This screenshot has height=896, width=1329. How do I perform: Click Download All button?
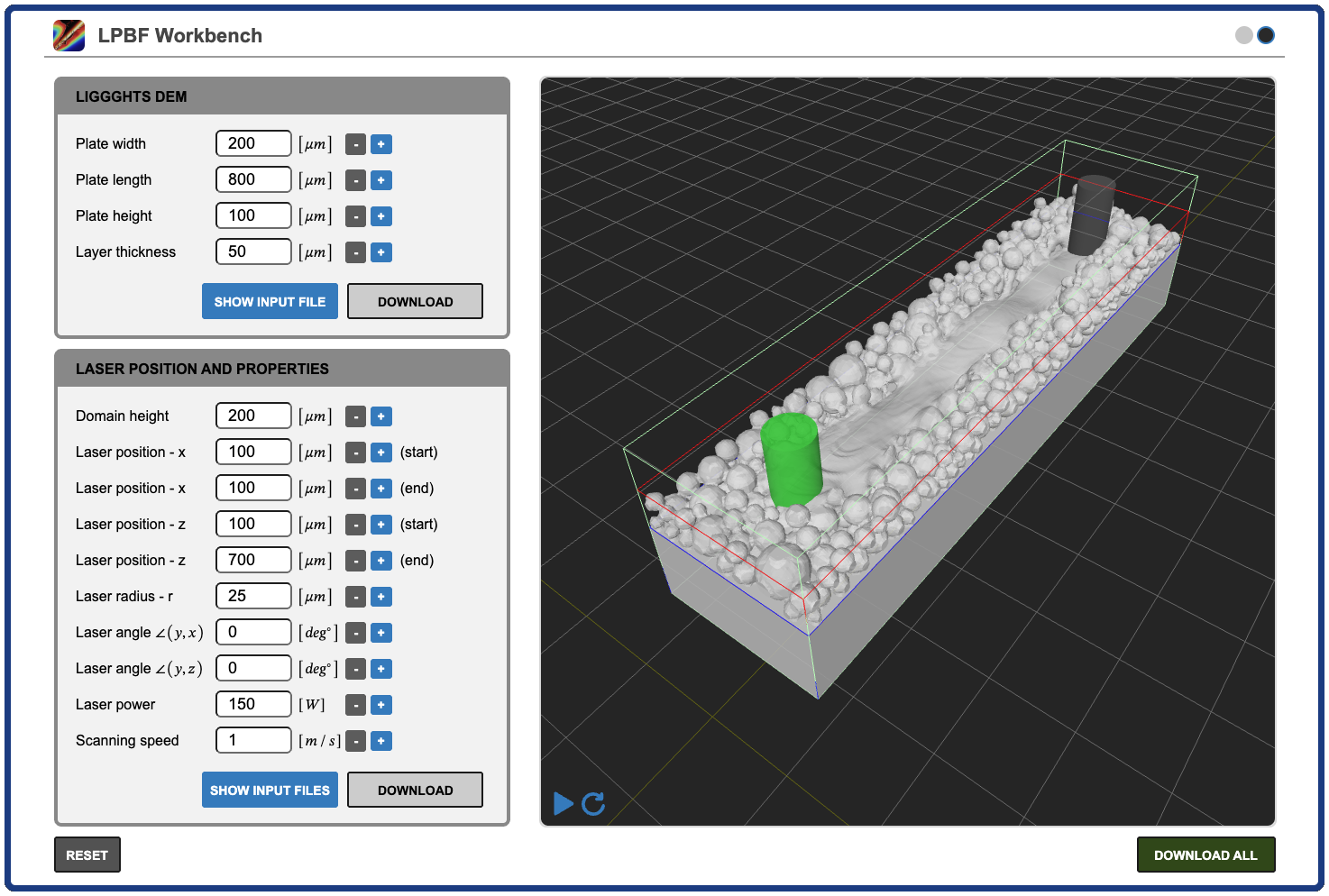pos(1205,855)
